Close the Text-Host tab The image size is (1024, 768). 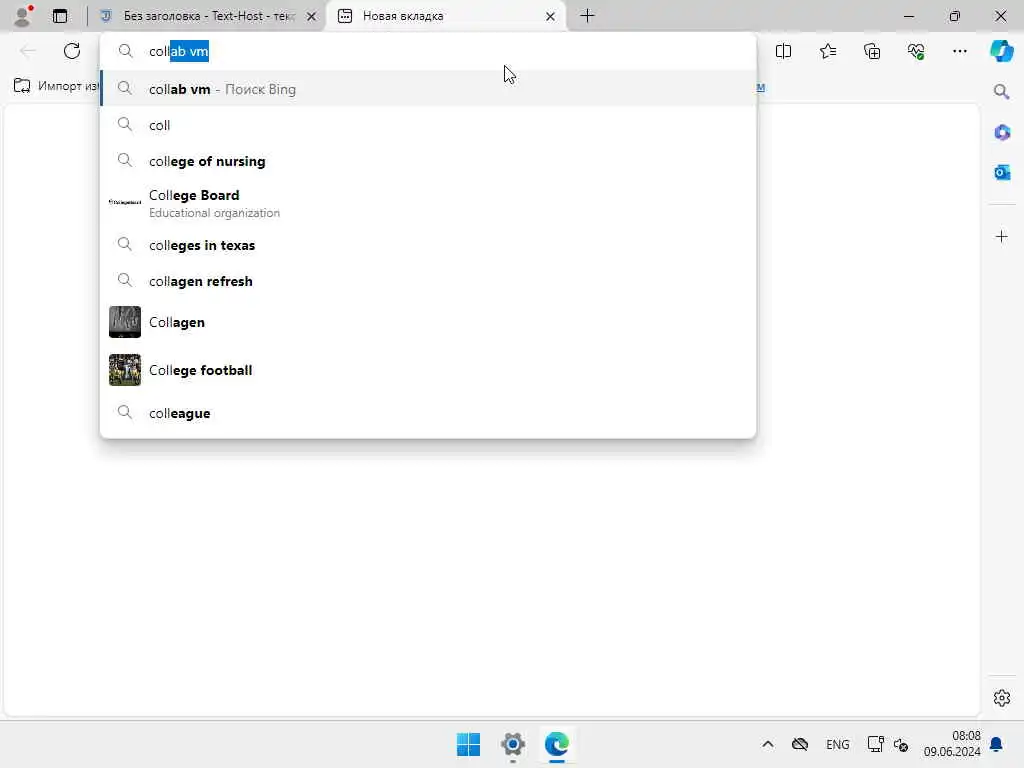[x=312, y=16]
